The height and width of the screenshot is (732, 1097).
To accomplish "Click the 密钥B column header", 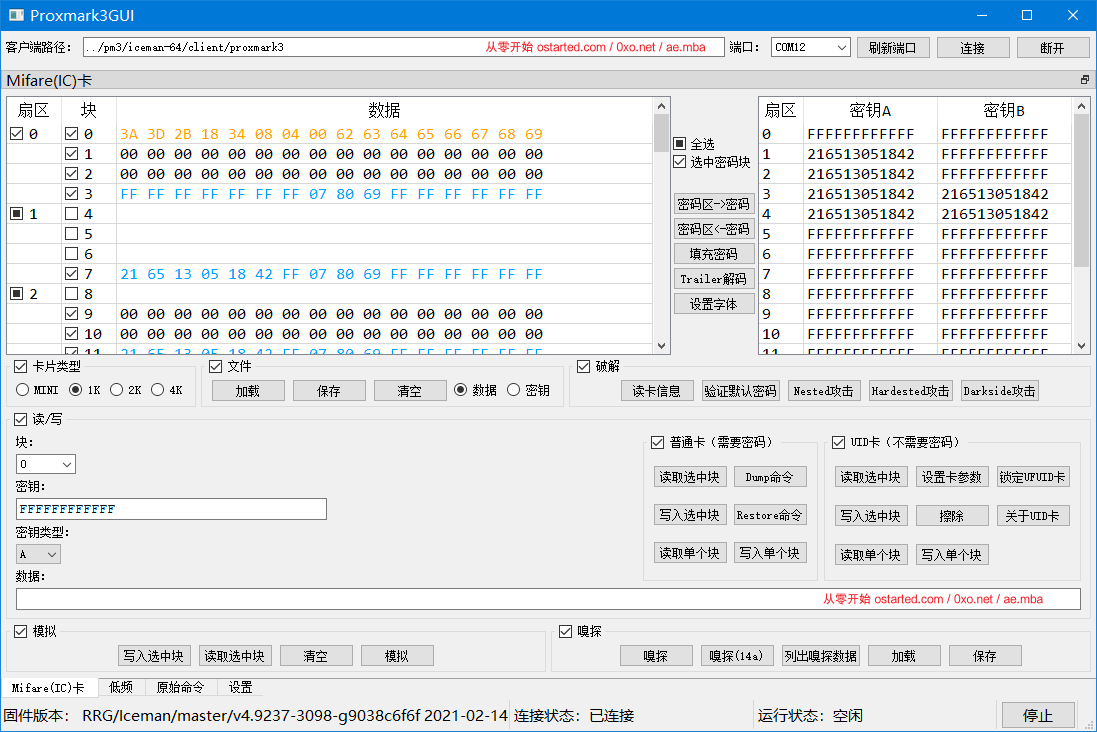I will pos(1004,110).
